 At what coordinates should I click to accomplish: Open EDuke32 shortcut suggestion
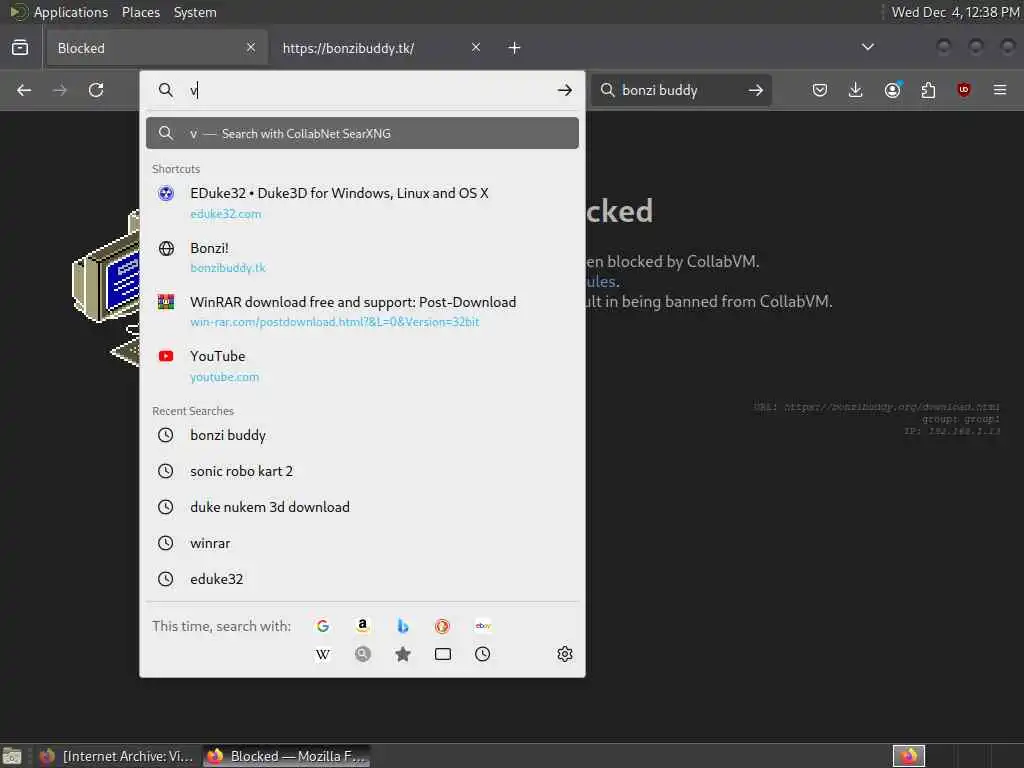pyautogui.click(x=362, y=203)
